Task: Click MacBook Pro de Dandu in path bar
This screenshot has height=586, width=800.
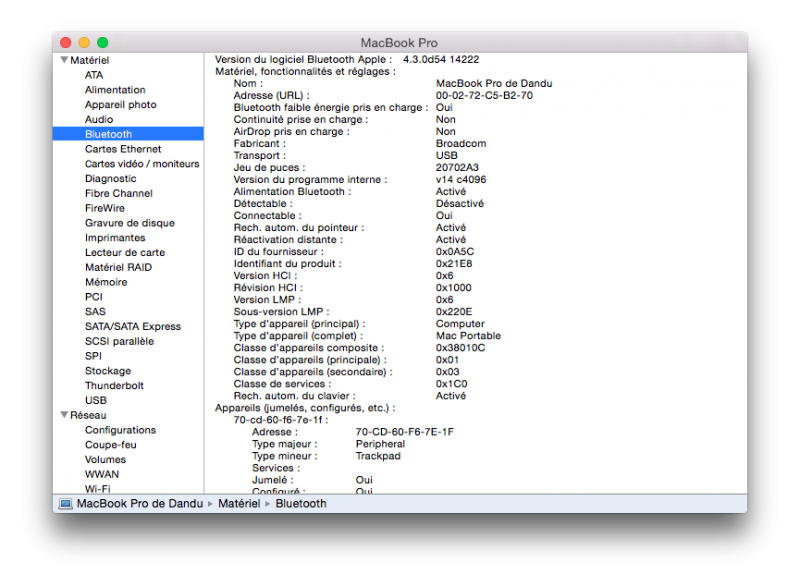Action: [x=140, y=504]
